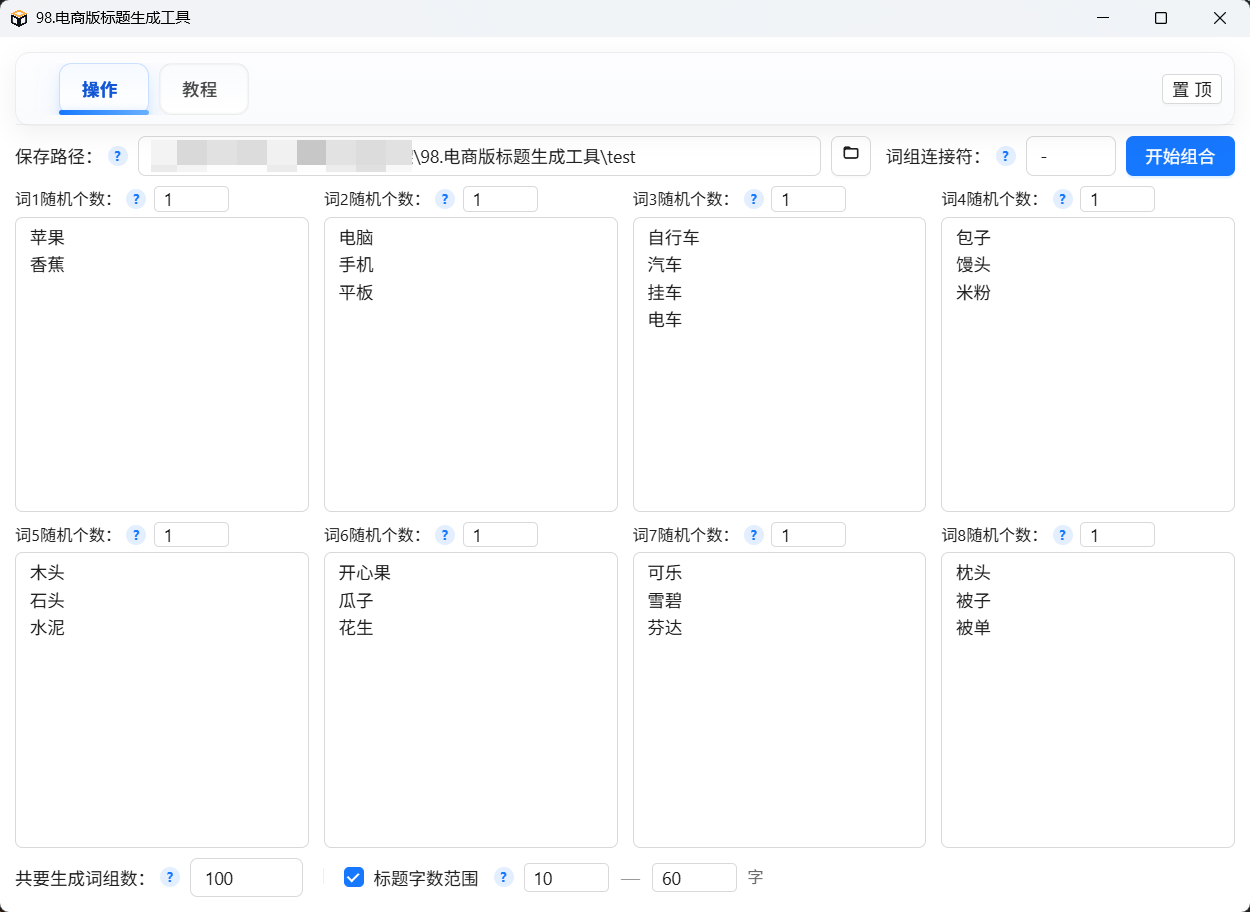
Task: Click help icon next to 保存路径
Action: tap(118, 156)
